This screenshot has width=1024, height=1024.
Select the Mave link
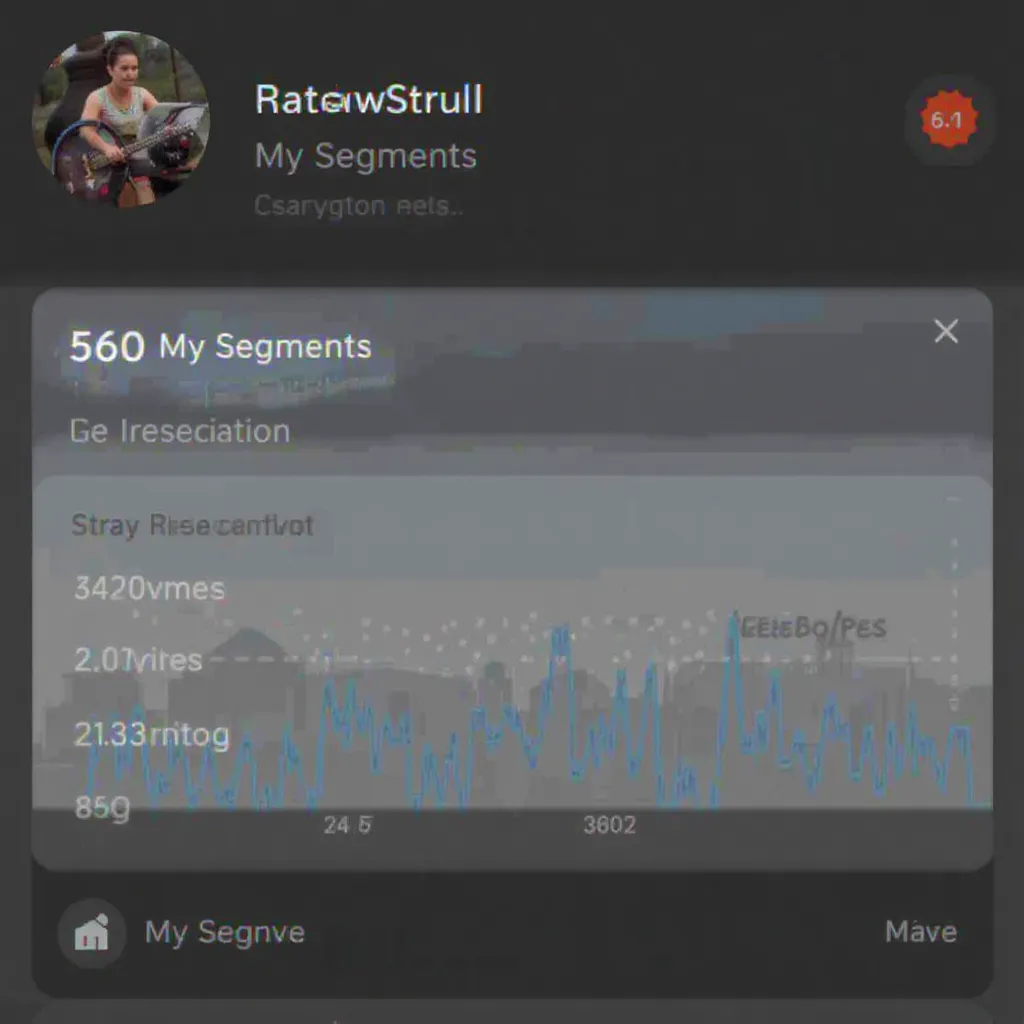click(x=921, y=932)
